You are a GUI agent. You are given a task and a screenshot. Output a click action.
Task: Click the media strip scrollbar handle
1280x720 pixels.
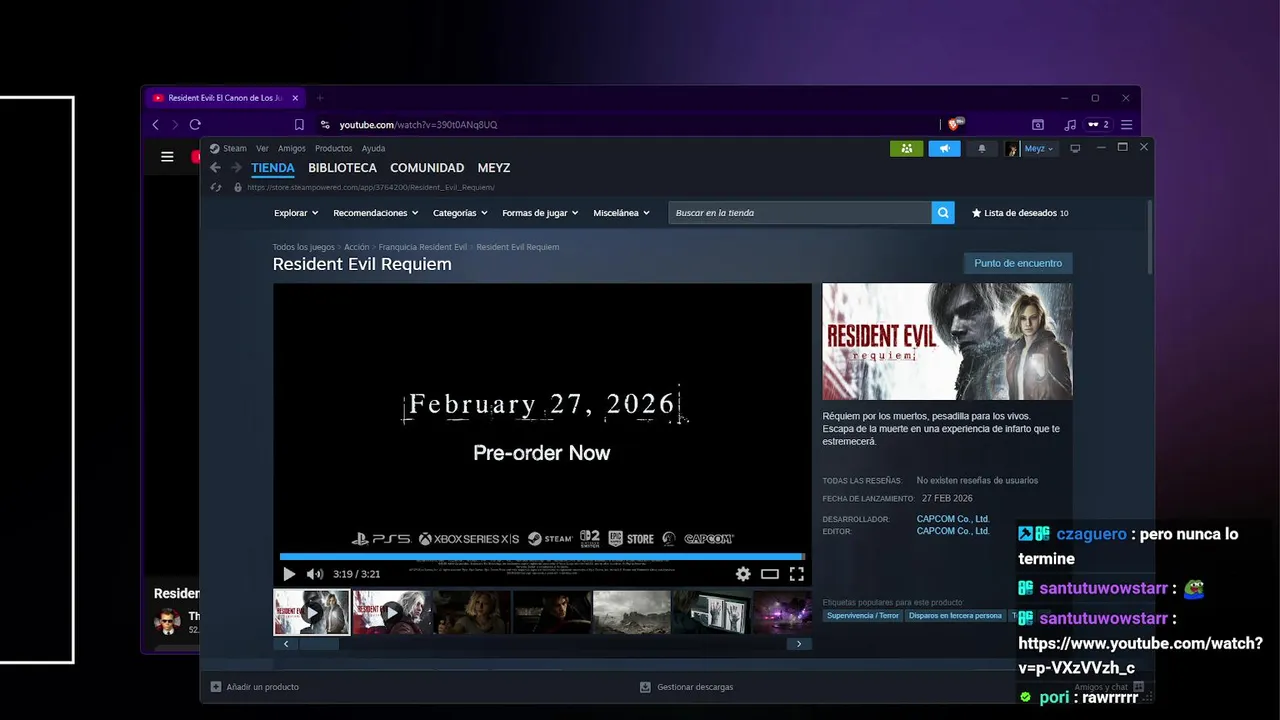(x=319, y=644)
